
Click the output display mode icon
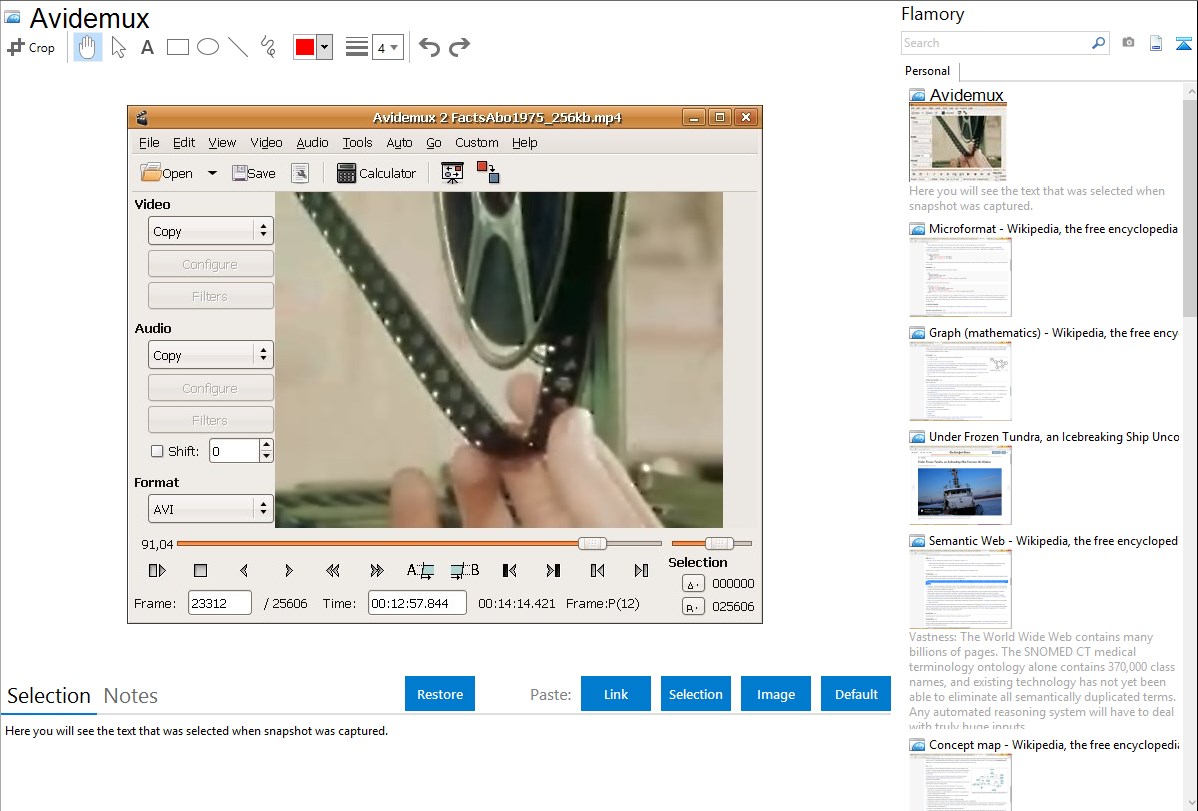point(452,174)
